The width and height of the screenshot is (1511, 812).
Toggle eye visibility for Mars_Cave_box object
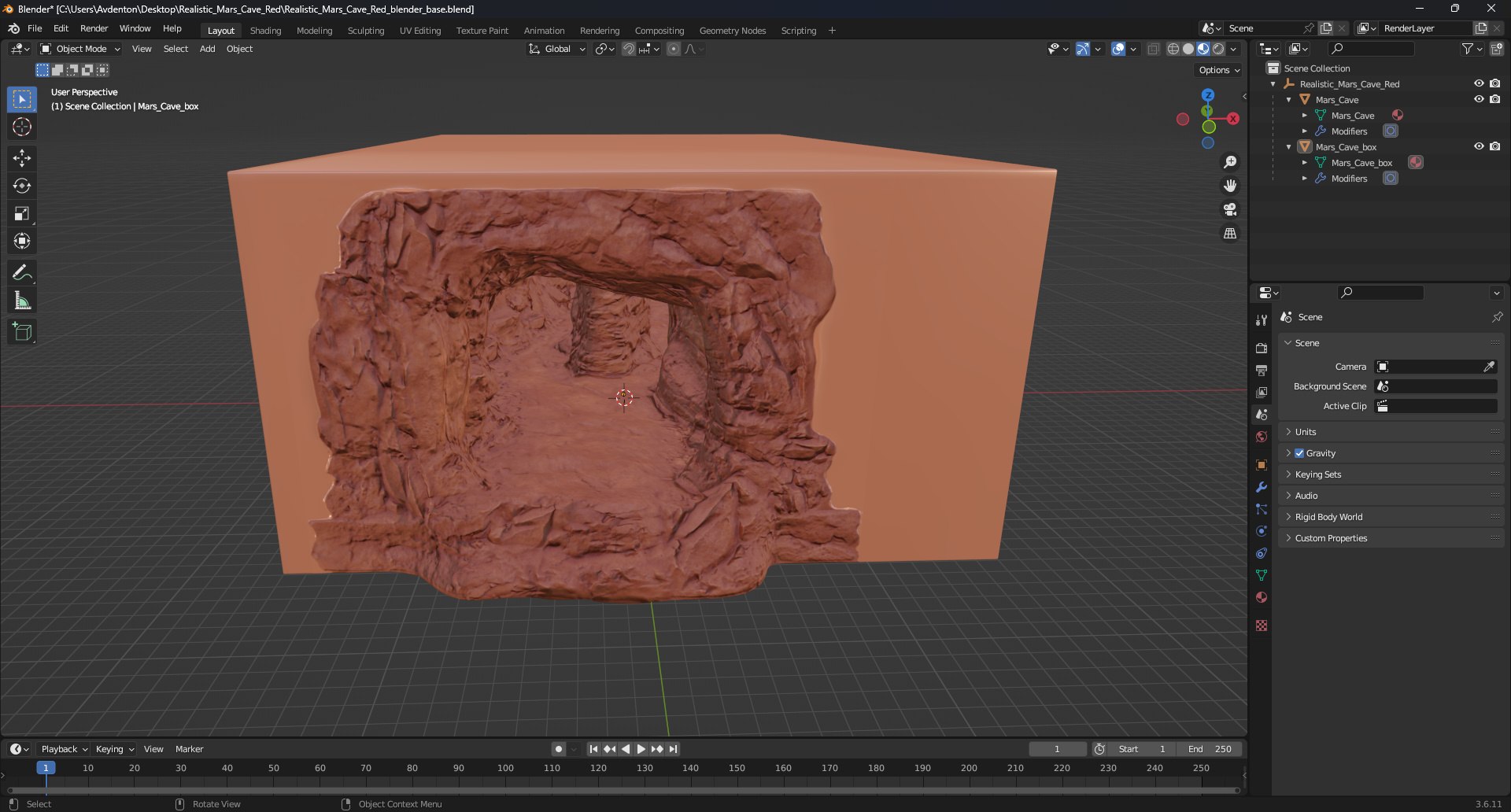1479,146
